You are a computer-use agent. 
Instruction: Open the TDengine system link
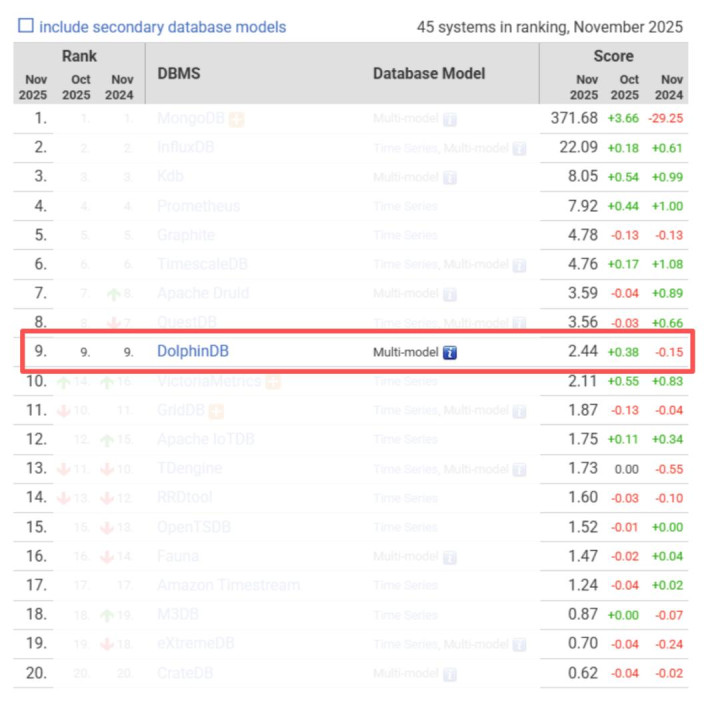click(190, 468)
